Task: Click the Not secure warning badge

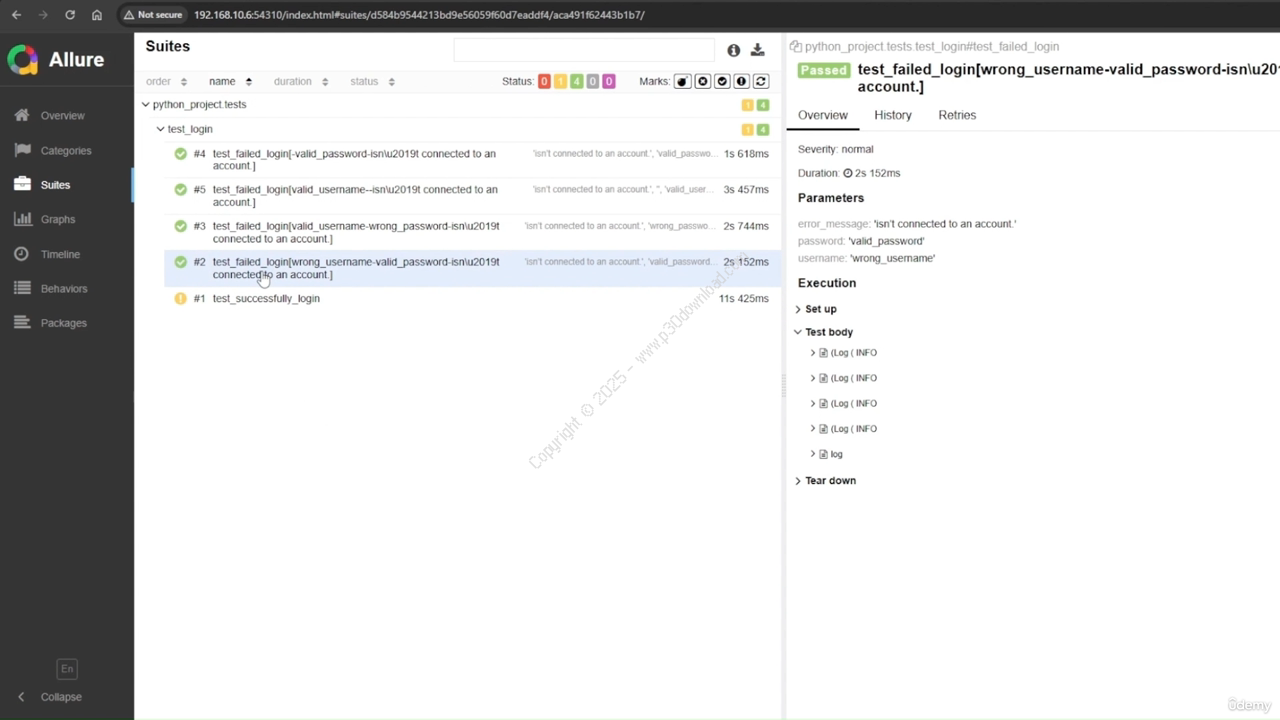Action: [x=153, y=15]
